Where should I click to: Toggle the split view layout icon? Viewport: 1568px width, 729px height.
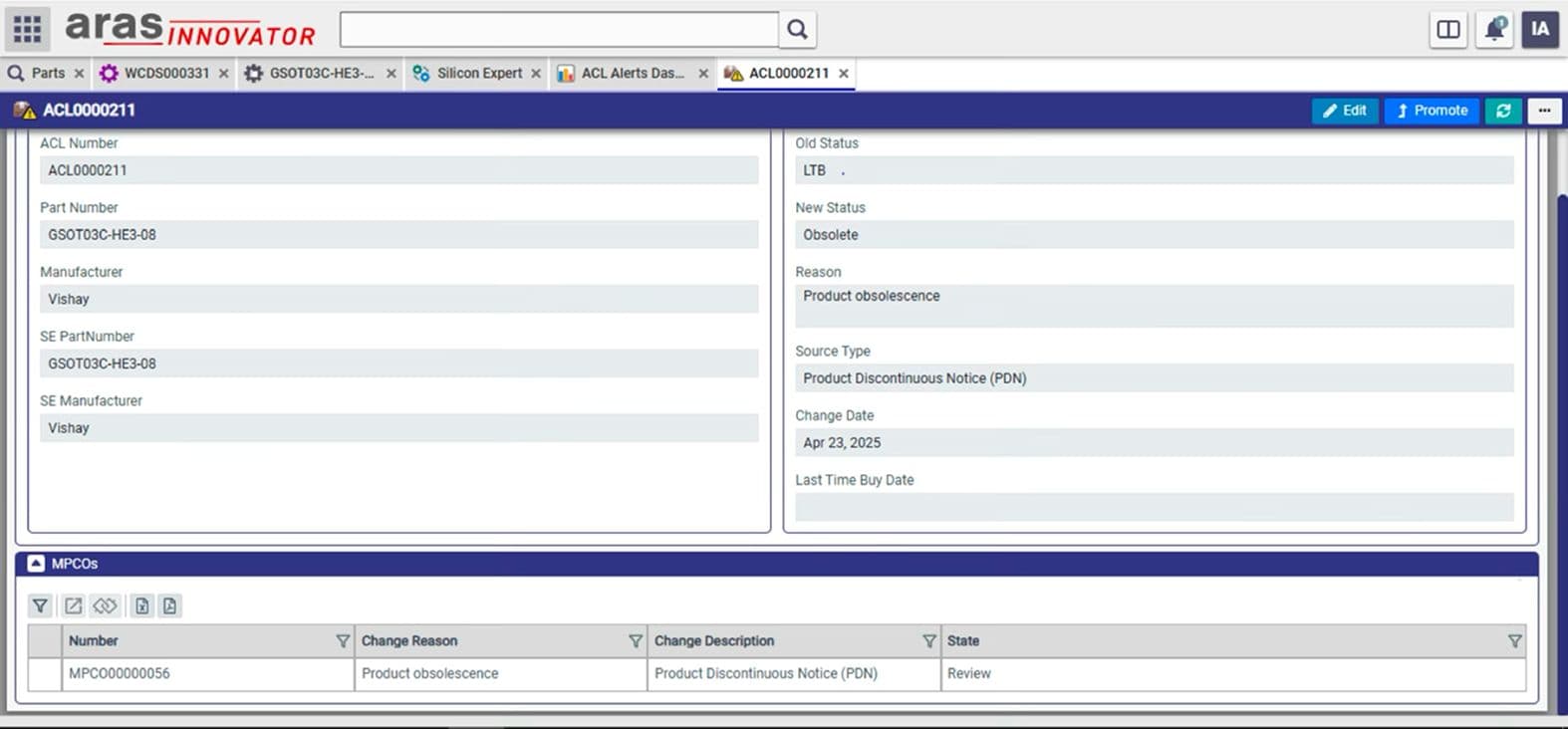1448,29
